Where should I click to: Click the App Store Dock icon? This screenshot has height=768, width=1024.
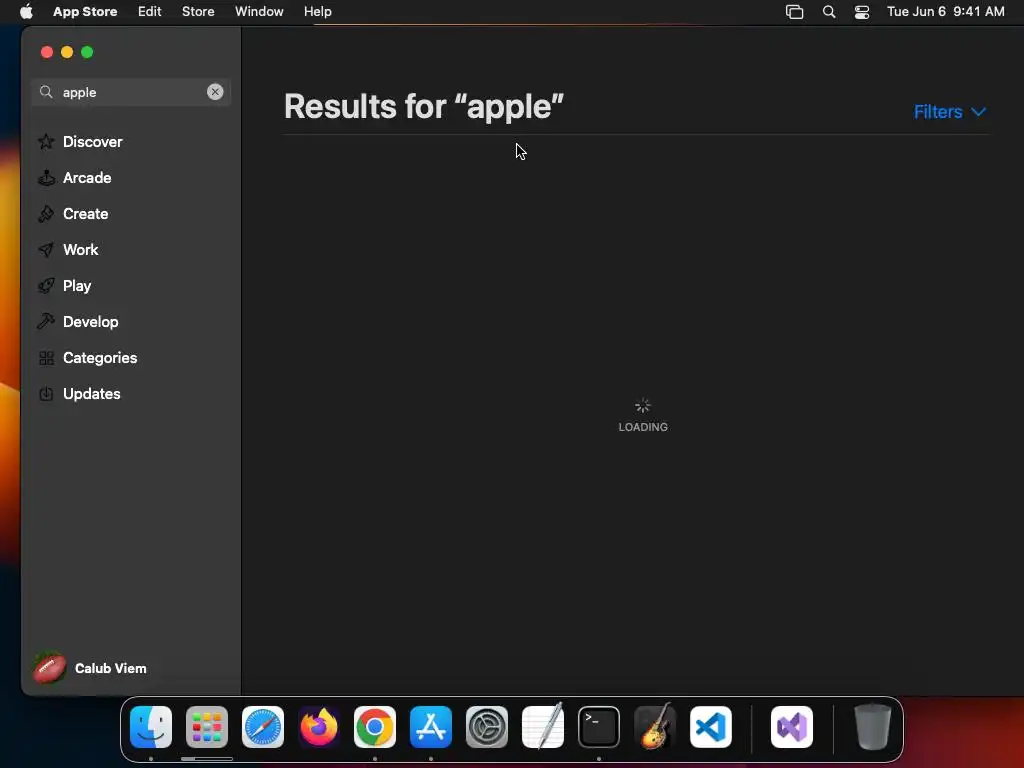pyautogui.click(x=431, y=727)
